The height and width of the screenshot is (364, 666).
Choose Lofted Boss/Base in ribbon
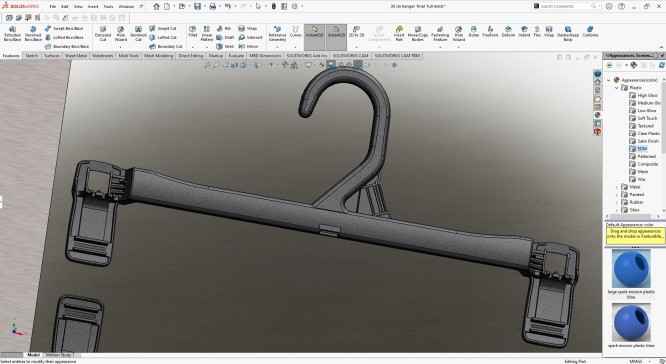[64, 37]
